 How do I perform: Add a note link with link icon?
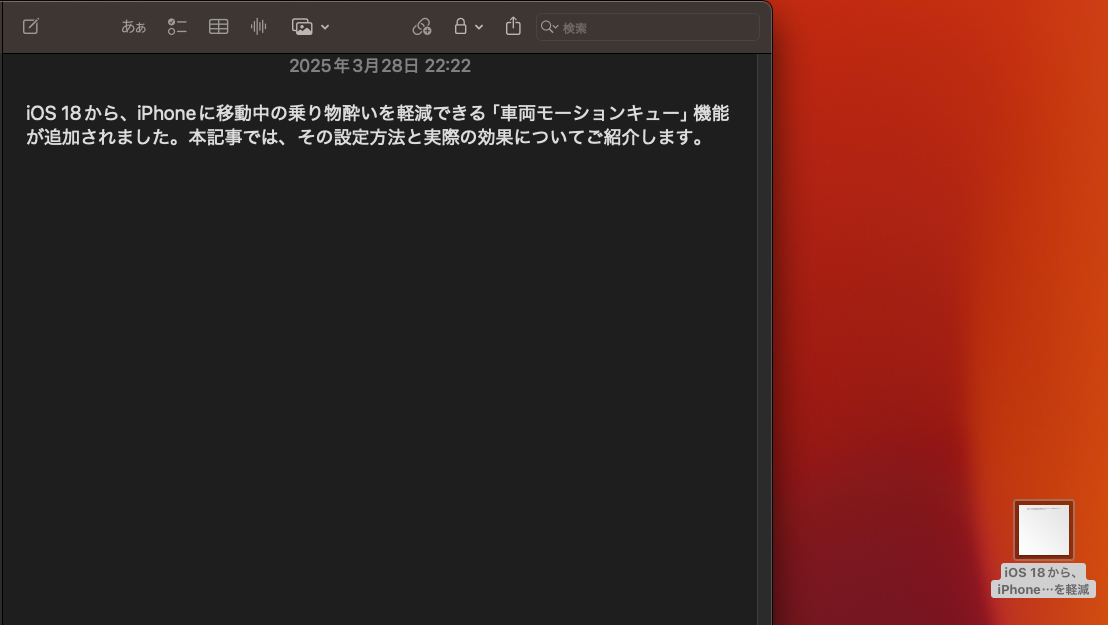pyautogui.click(x=422, y=27)
